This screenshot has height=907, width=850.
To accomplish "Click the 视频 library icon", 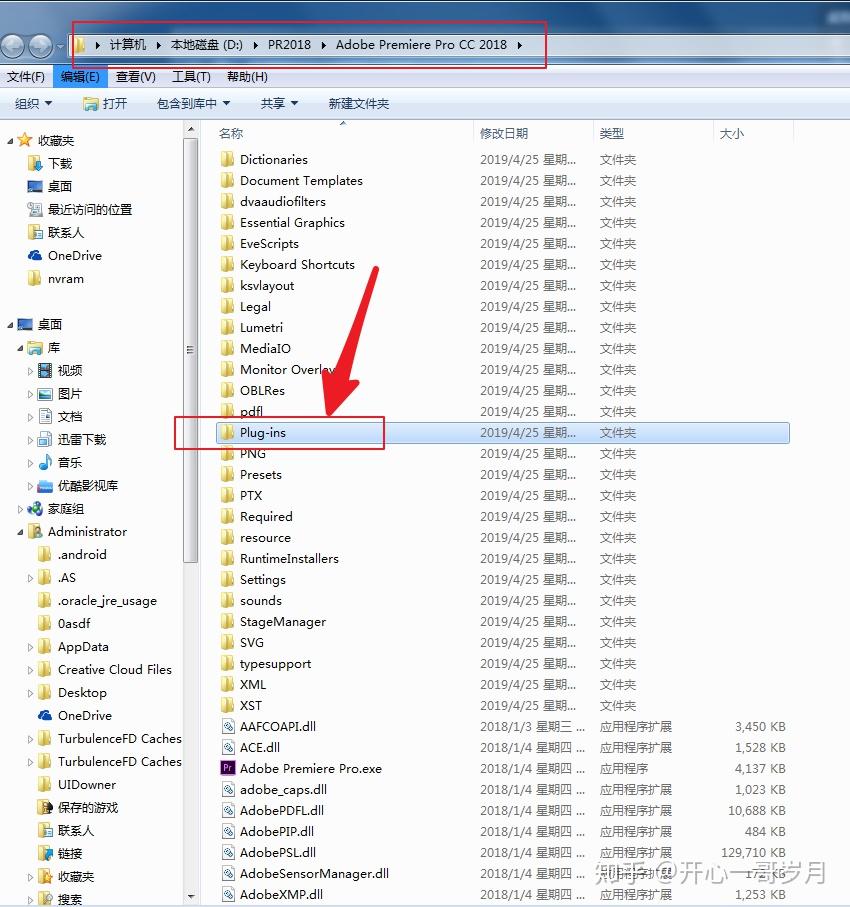I will click(45, 370).
